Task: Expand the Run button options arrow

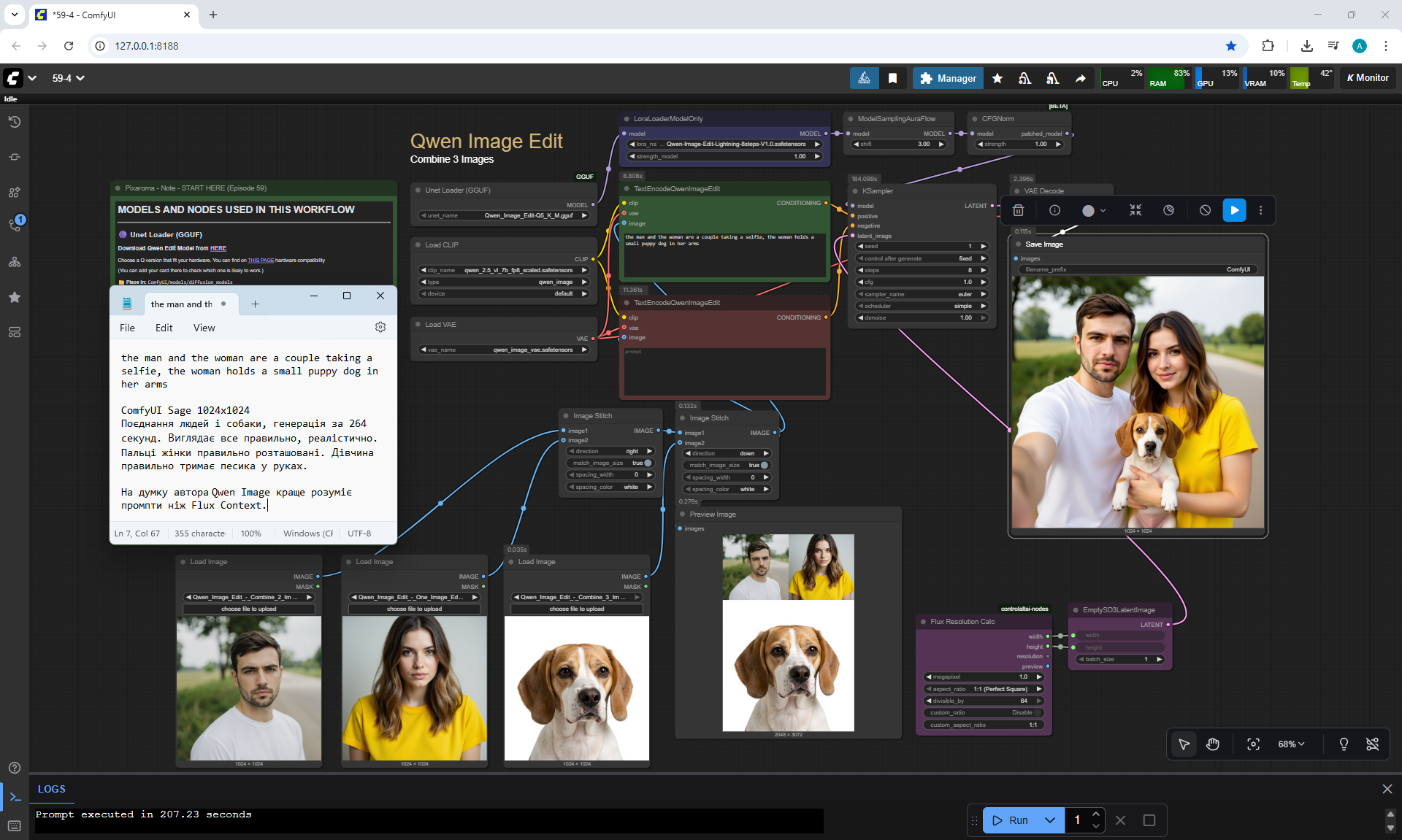Action: pos(1049,820)
